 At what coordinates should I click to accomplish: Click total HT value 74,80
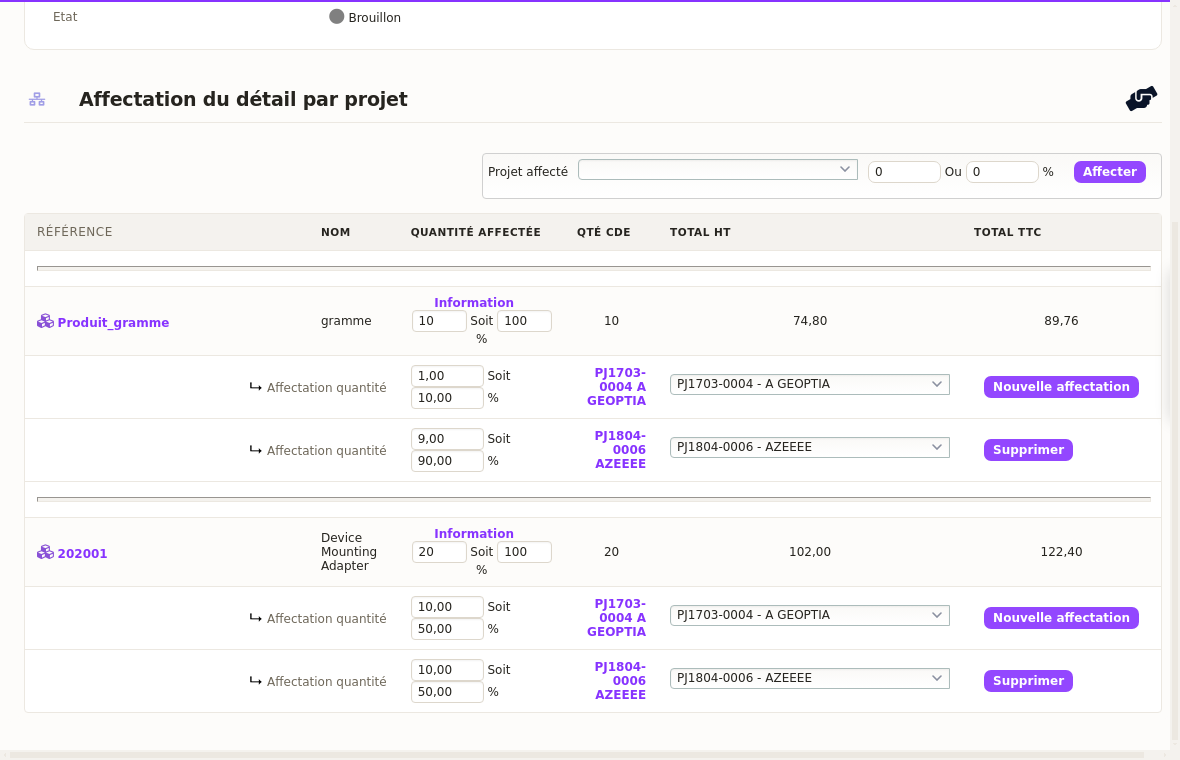[x=810, y=321]
